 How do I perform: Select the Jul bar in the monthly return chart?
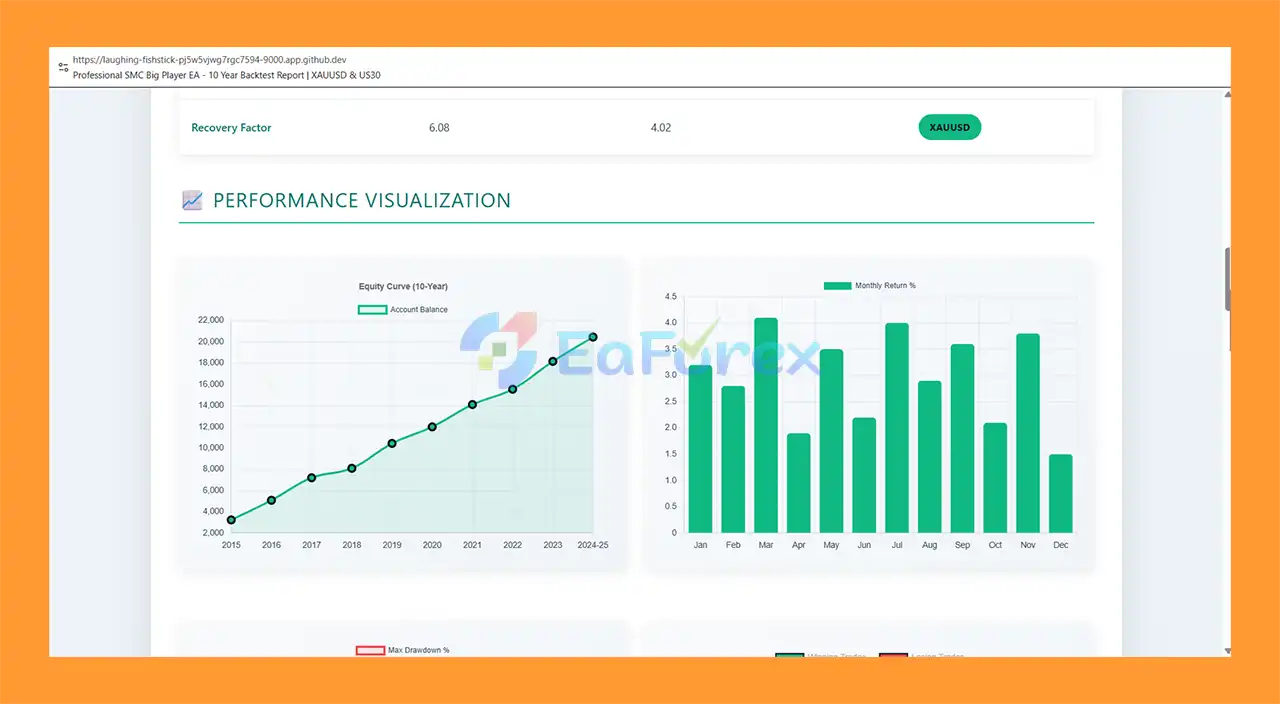click(897, 428)
